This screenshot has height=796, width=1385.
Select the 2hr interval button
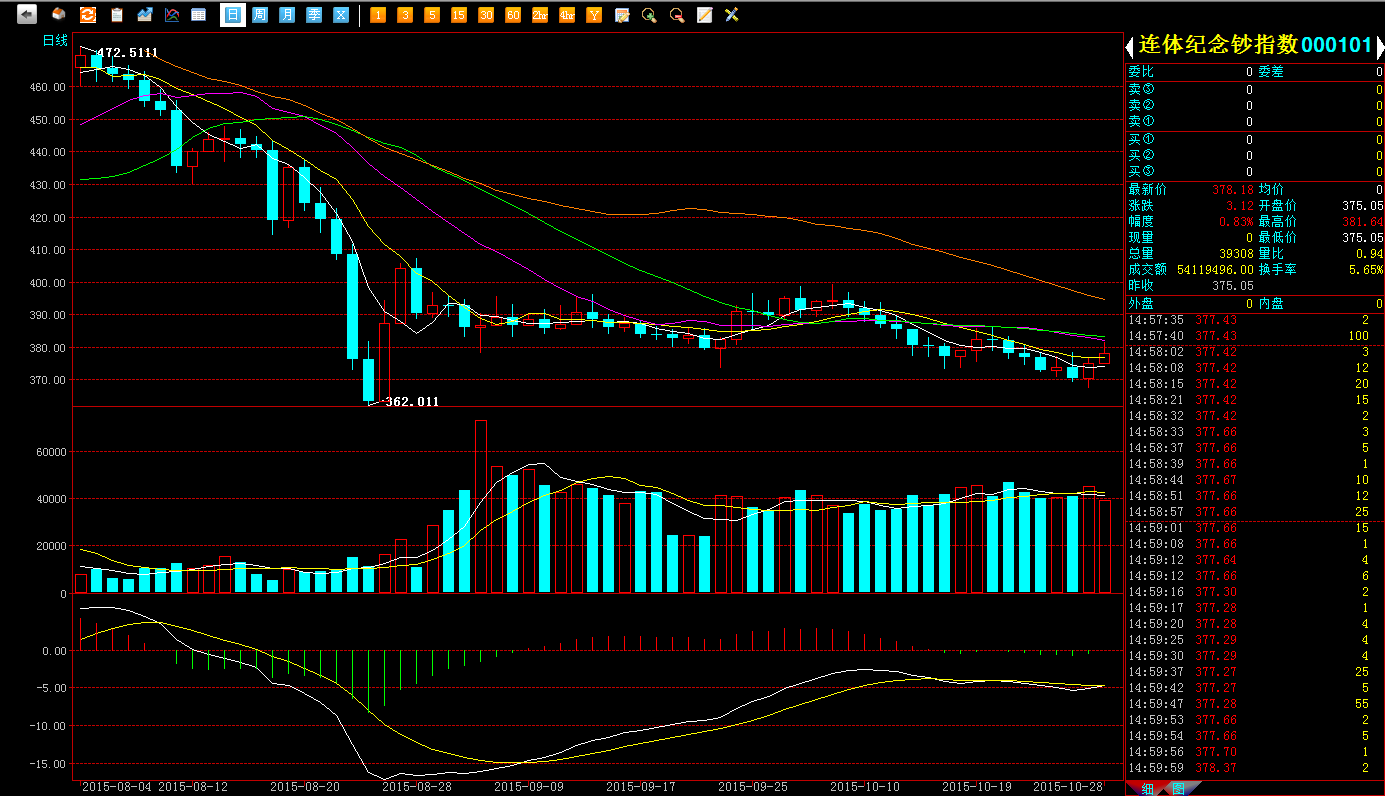tap(540, 15)
